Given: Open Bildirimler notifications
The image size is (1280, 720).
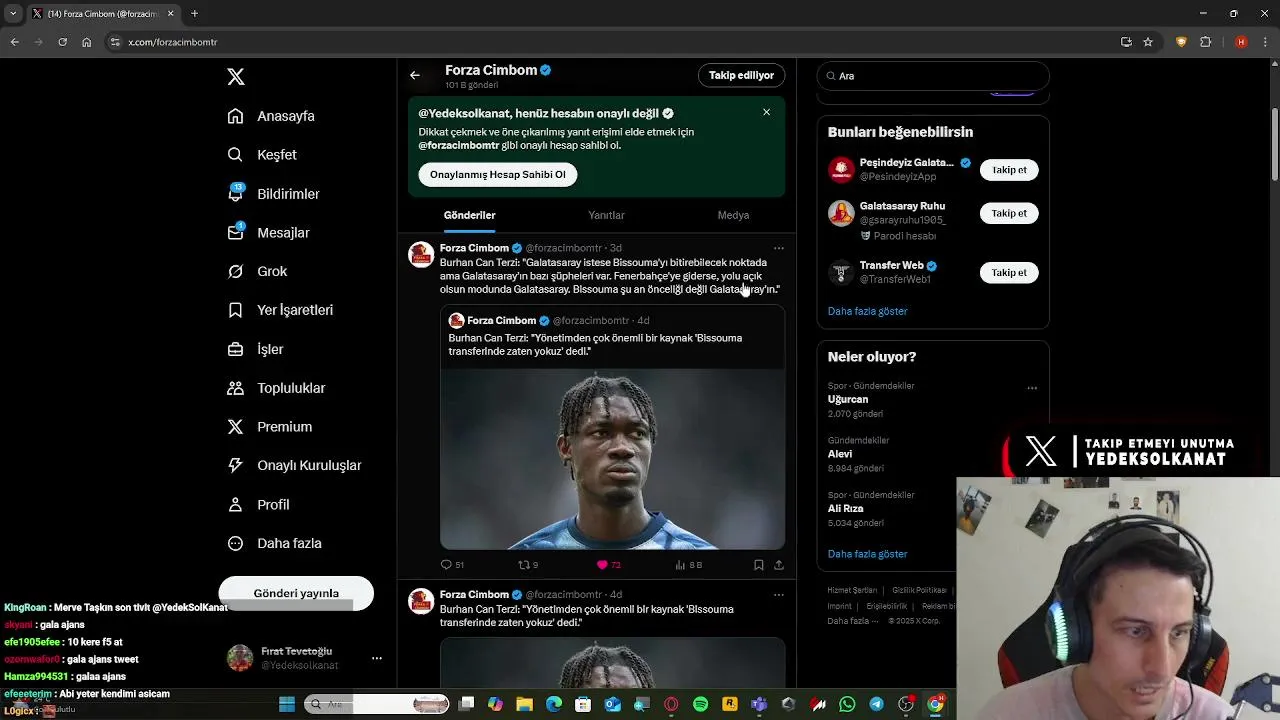Looking at the screenshot, I should click(x=273, y=194).
